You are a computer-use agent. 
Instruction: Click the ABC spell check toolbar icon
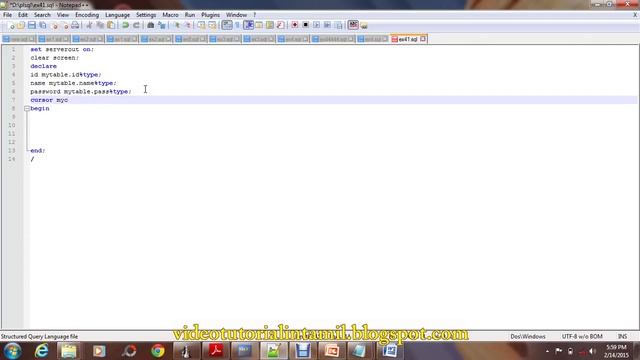353,25
